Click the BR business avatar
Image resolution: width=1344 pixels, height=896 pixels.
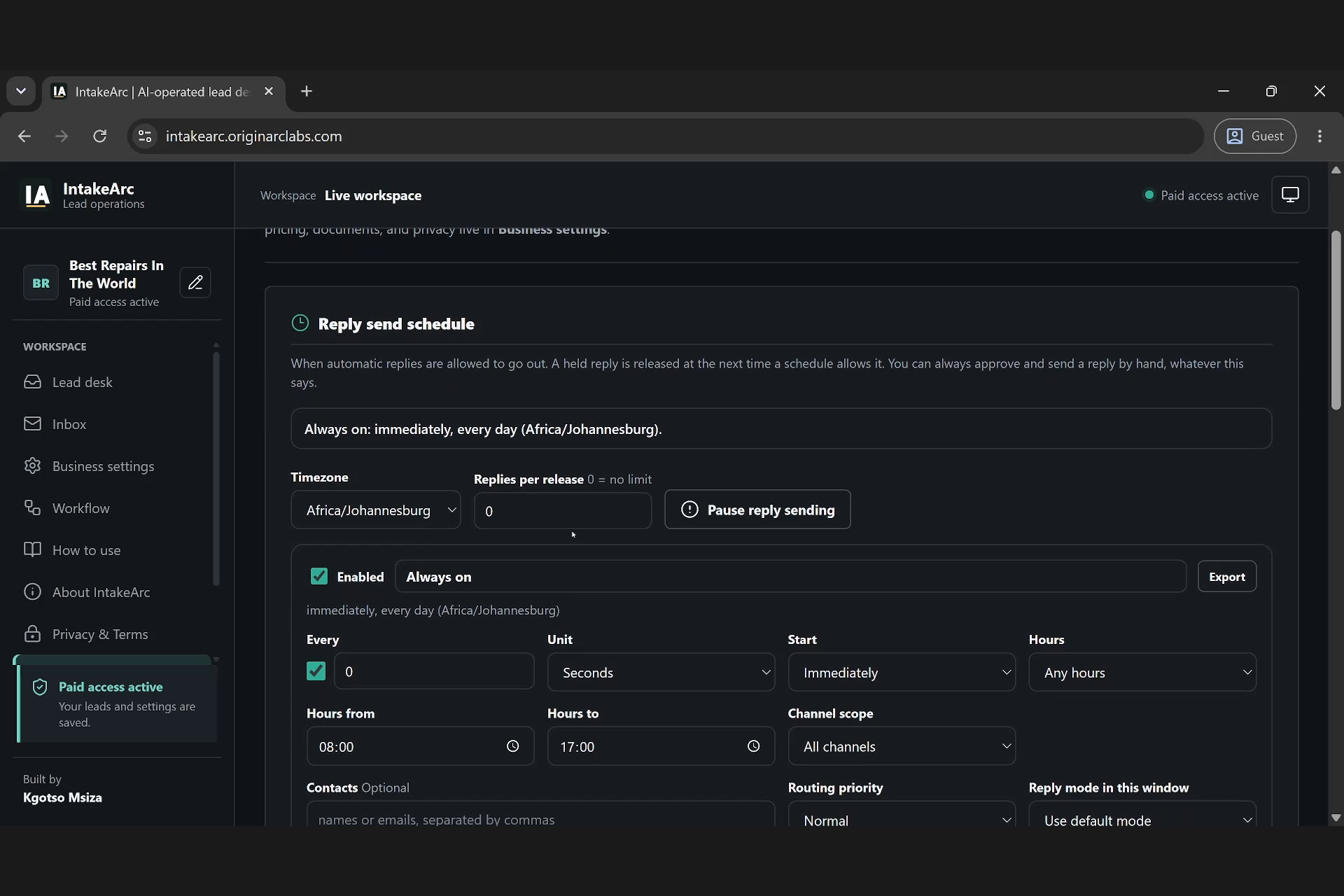(41, 283)
